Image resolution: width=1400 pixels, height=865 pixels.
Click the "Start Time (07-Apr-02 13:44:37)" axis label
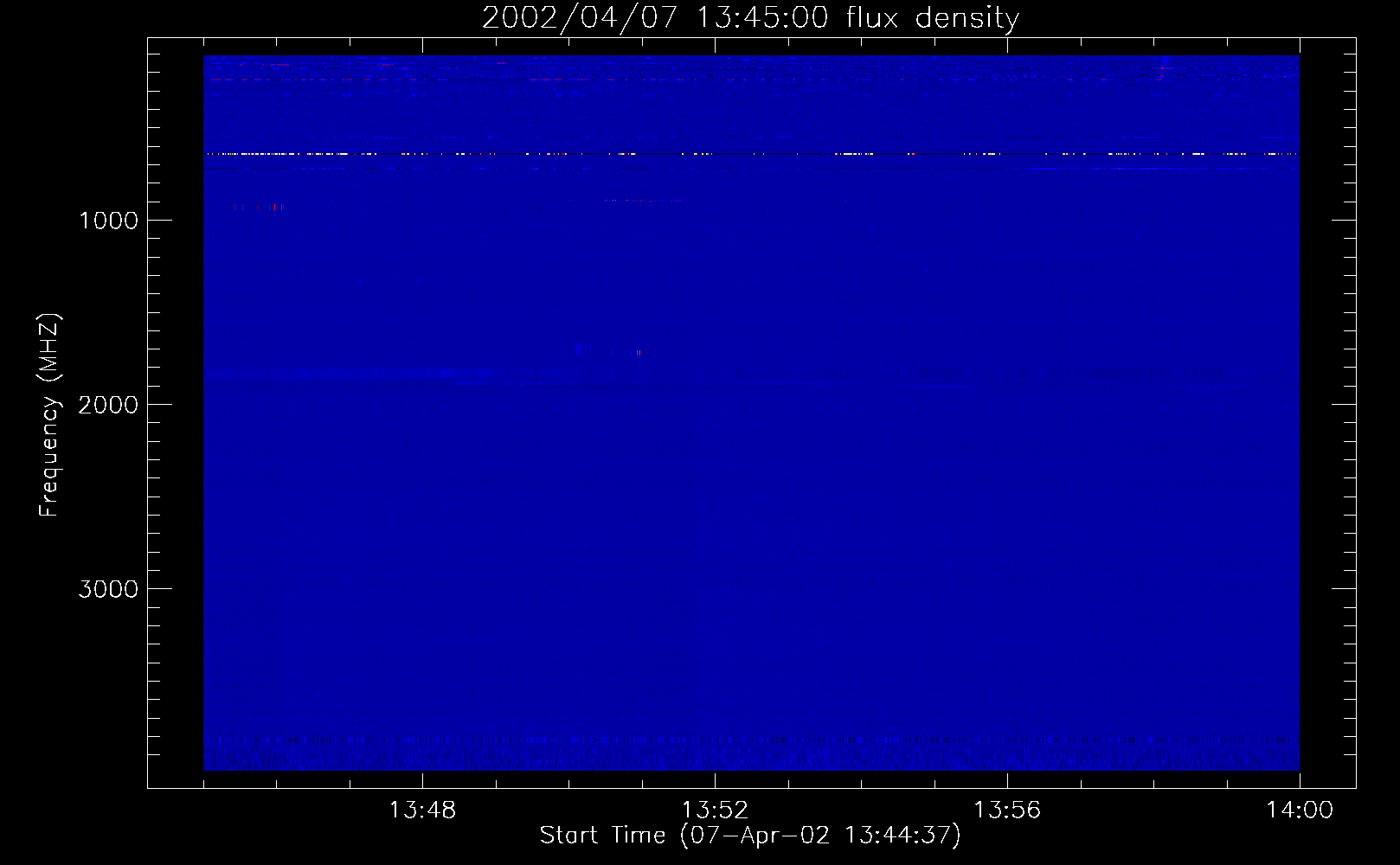click(750, 836)
